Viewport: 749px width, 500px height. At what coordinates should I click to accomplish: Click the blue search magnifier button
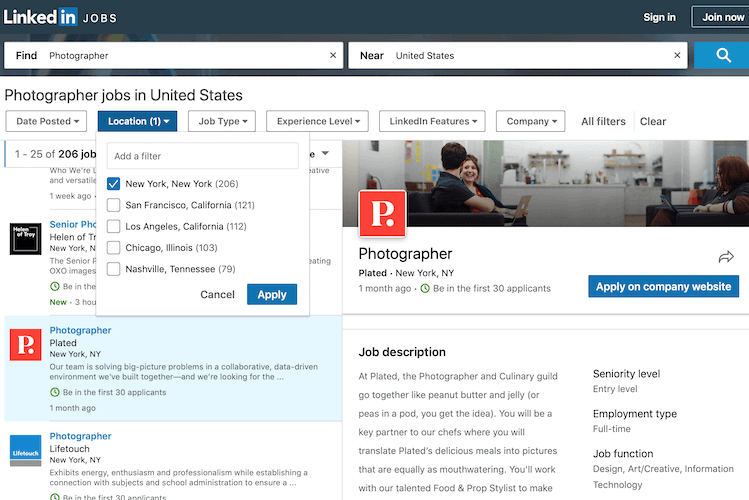click(x=723, y=55)
